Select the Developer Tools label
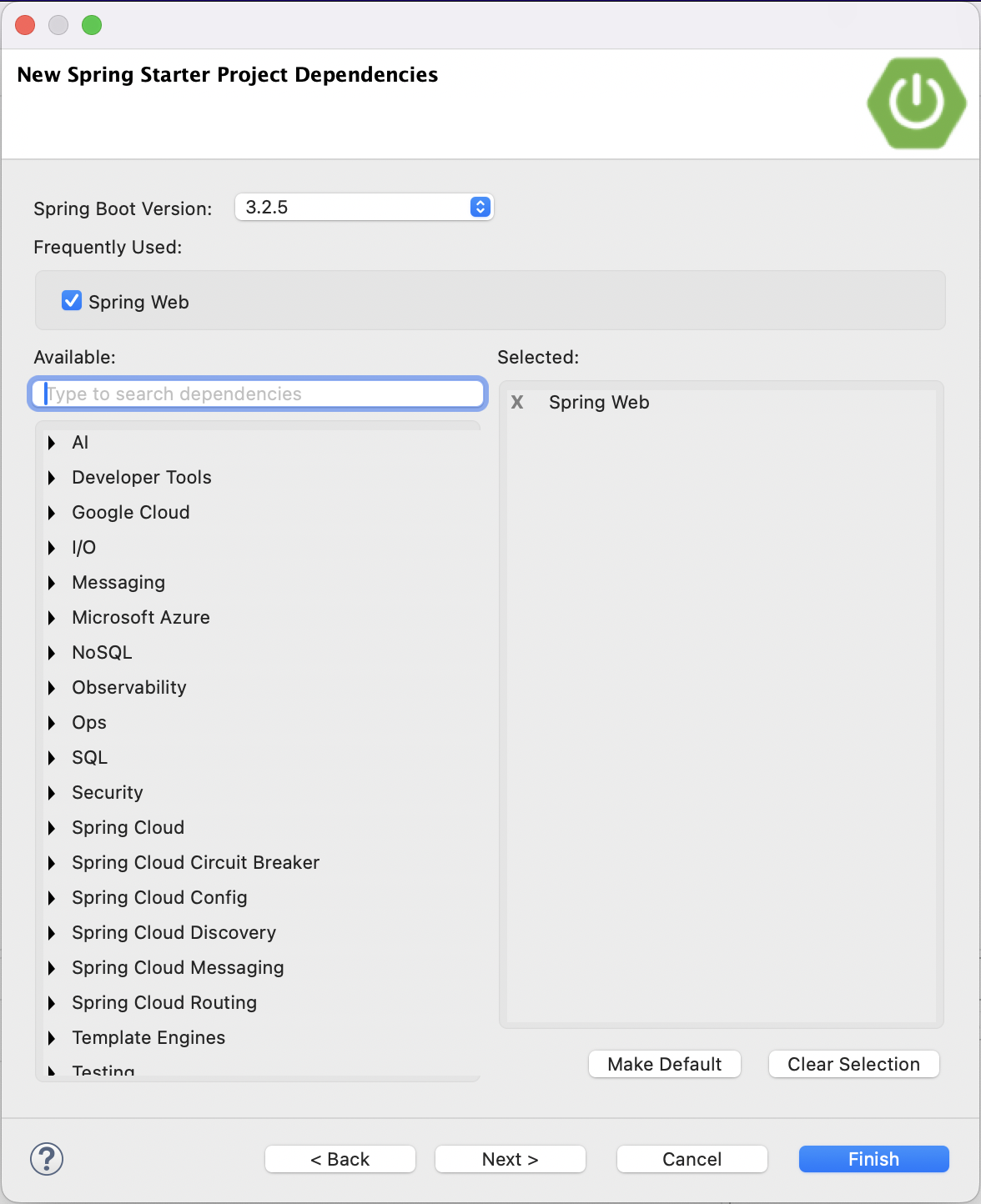 [x=142, y=478]
